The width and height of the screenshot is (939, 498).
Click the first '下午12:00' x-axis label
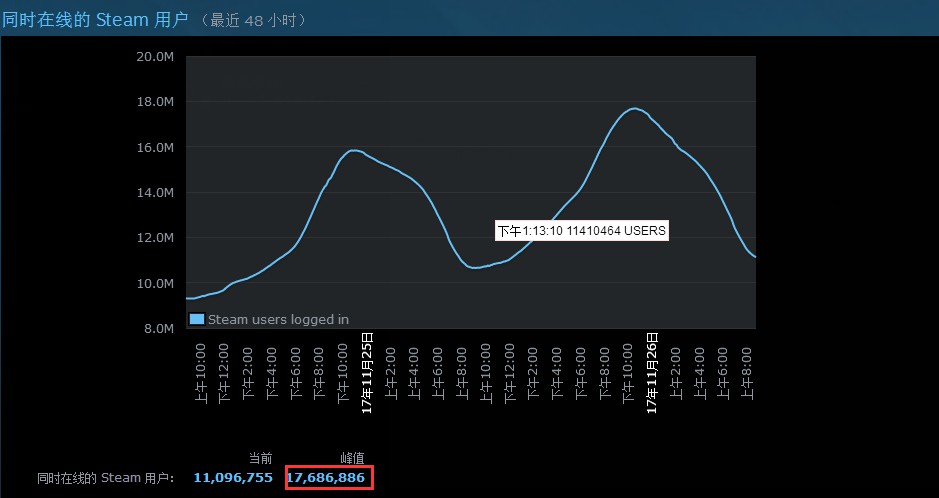click(224, 373)
